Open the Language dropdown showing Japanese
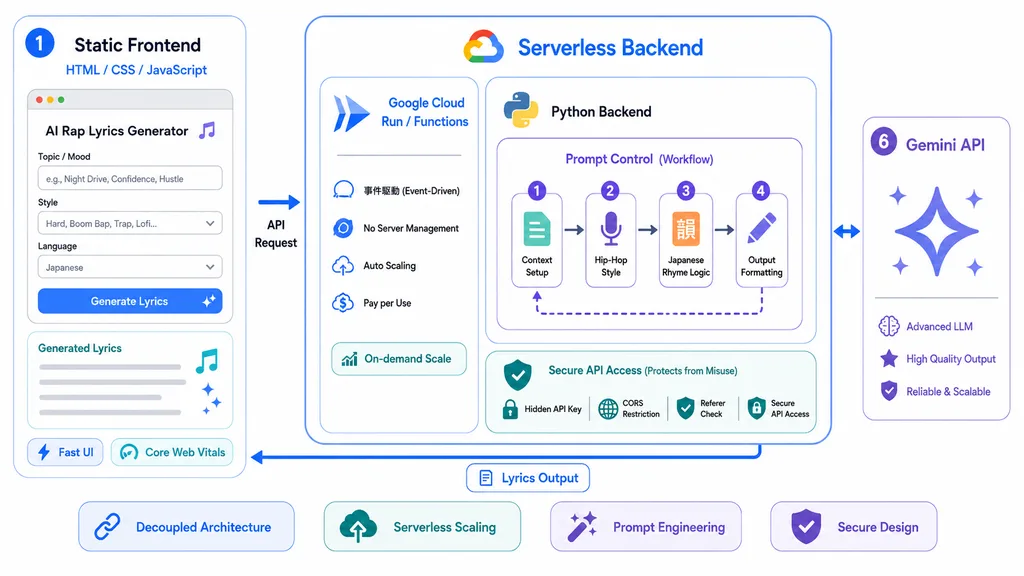The image size is (1024, 576). [130, 267]
